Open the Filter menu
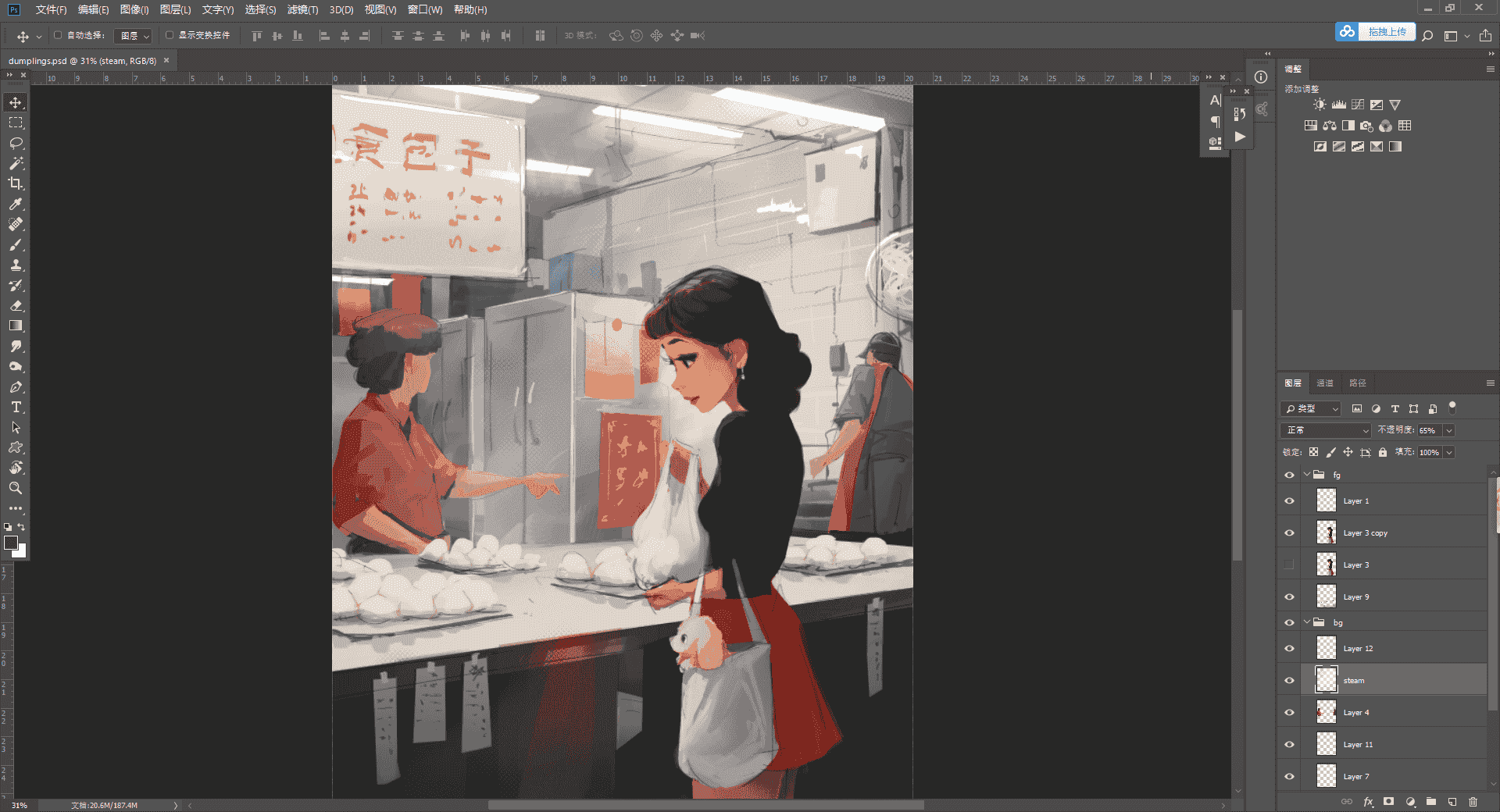 pyautogui.click(x=302, y=9)
